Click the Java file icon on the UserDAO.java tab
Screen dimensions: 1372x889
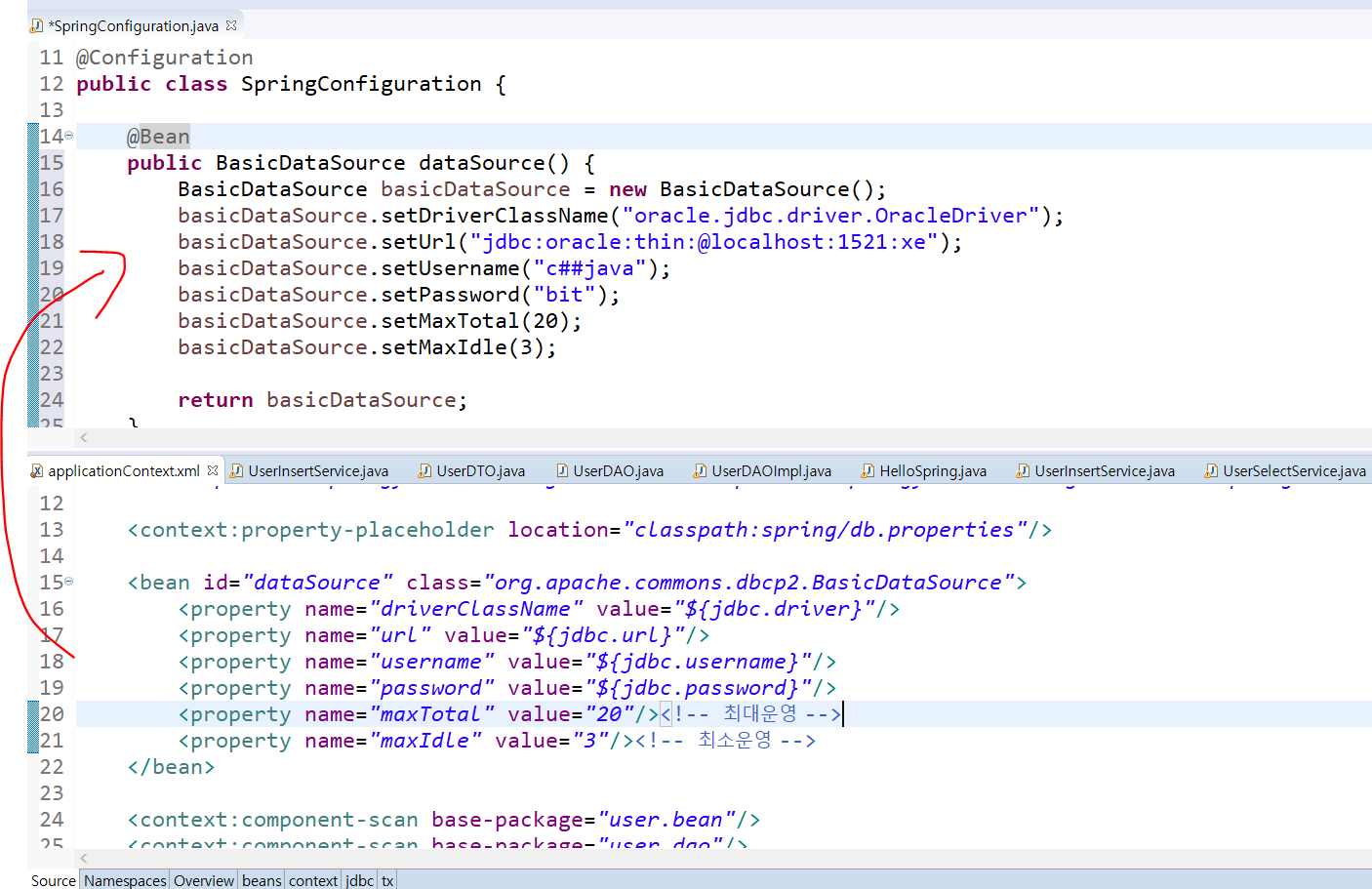[x=562, y=470]
